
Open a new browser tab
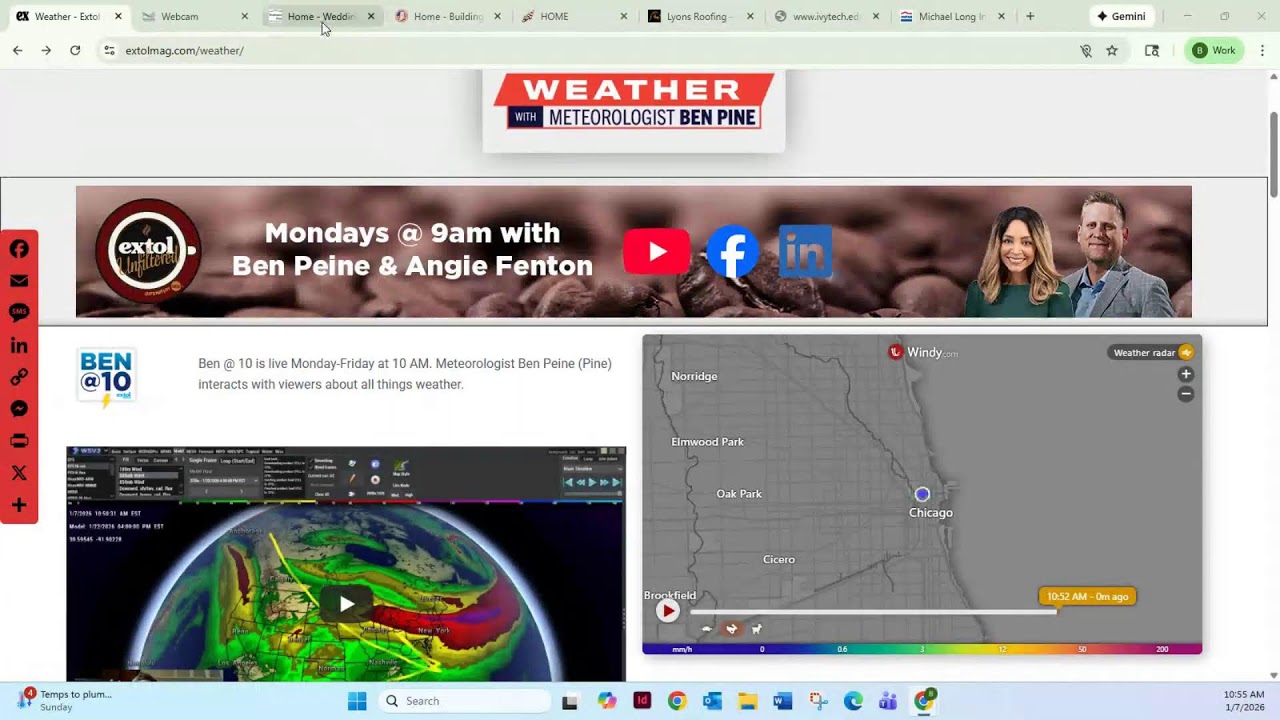pos(1030,16)
